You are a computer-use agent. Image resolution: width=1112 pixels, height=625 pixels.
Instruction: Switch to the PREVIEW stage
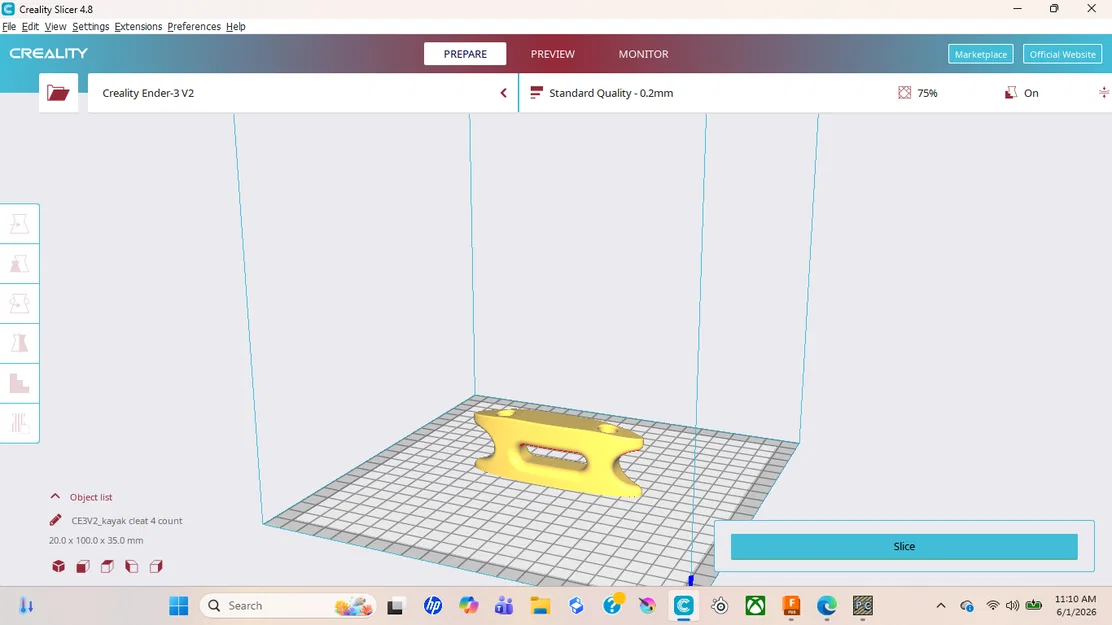(x=552, y=54)
